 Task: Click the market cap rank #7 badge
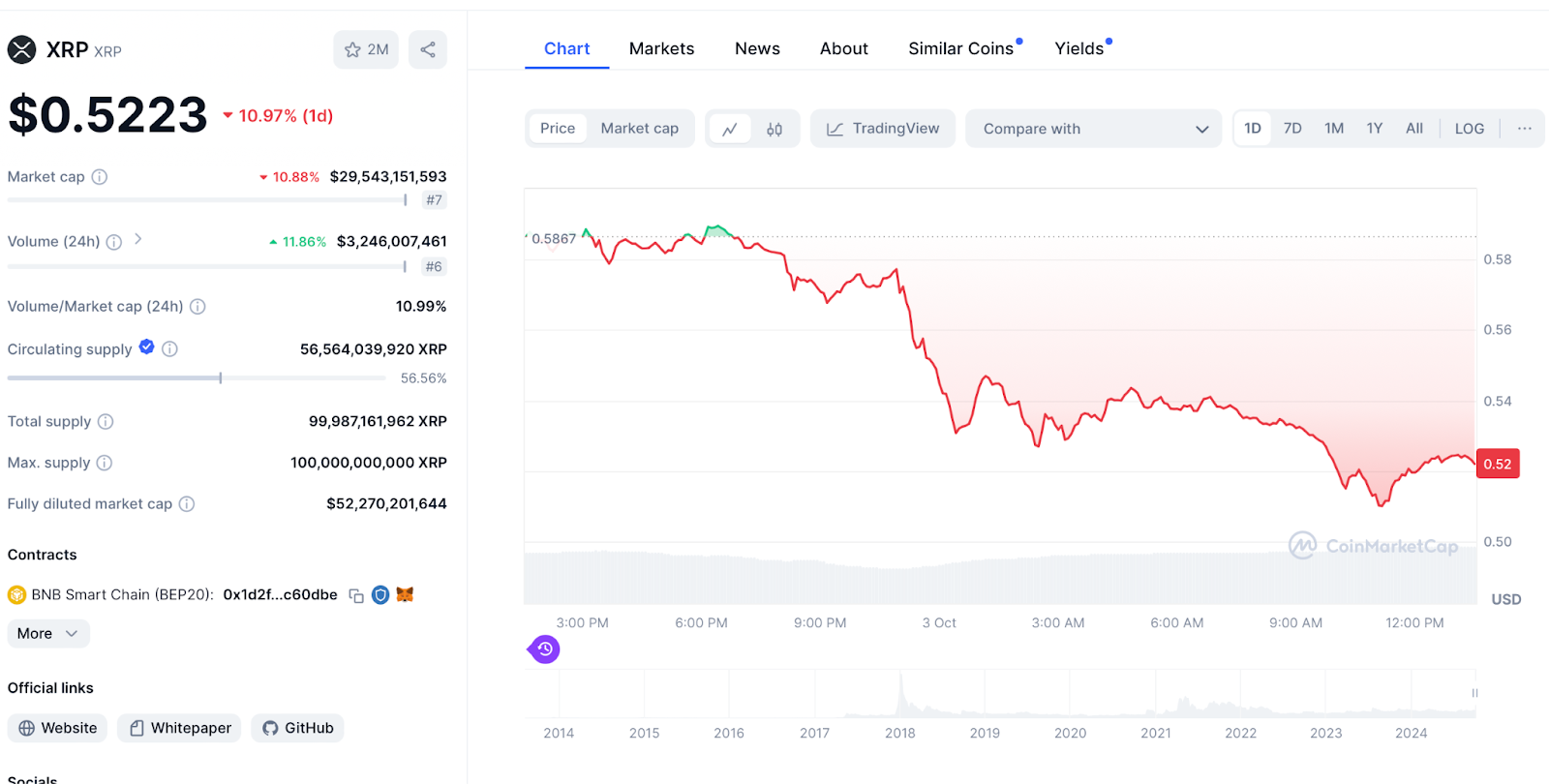(x=434, y=200)
